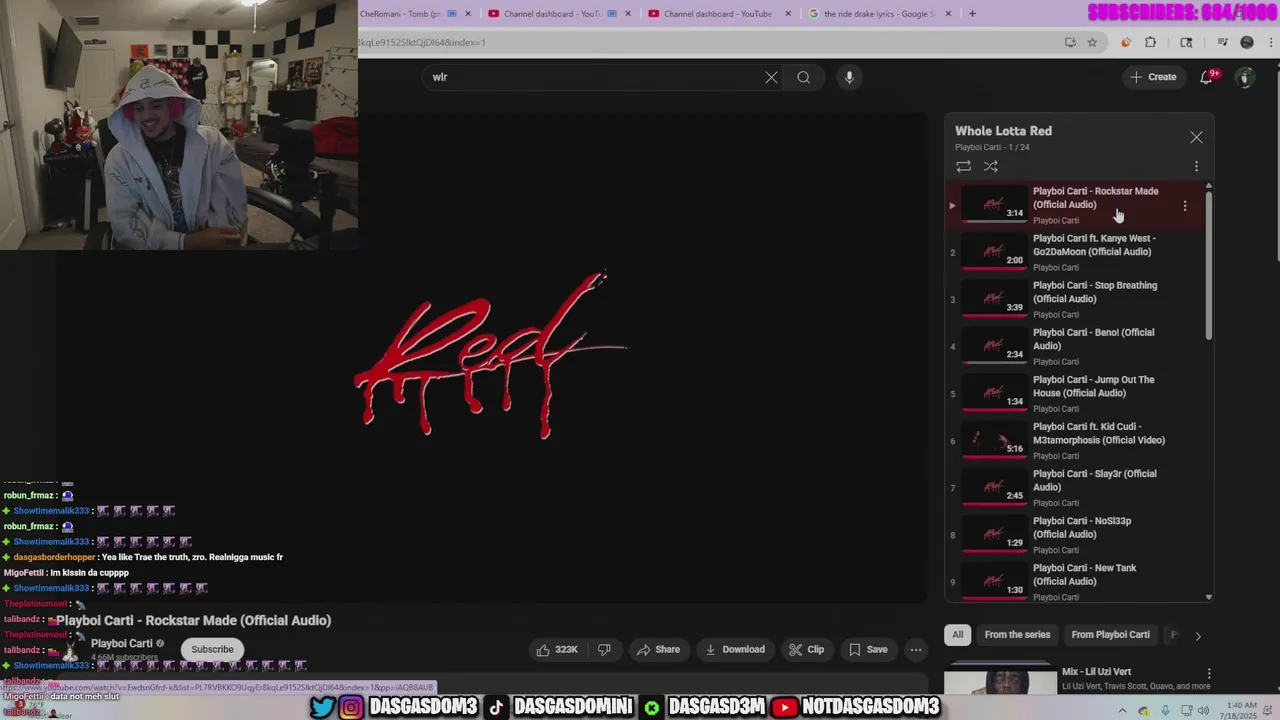
Task: Open options for Mix - Lil Uzi Vert
Action: click(1209, 674)
